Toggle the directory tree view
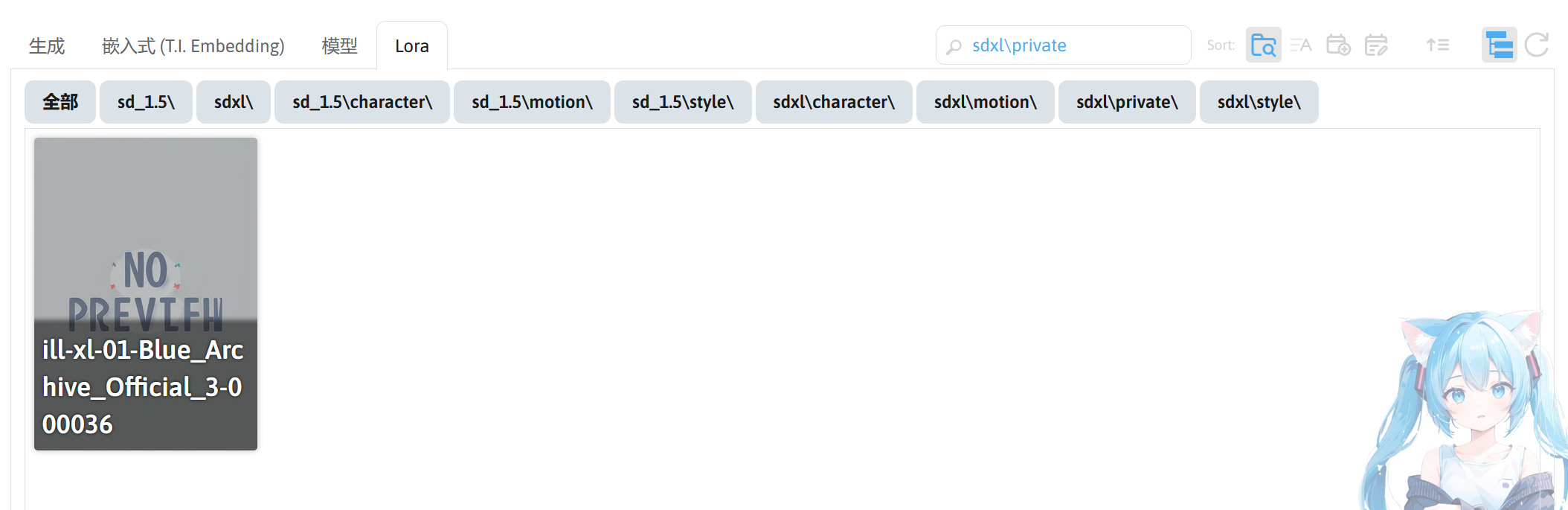Screen dimensions: 1568x510 (1499, 45)
